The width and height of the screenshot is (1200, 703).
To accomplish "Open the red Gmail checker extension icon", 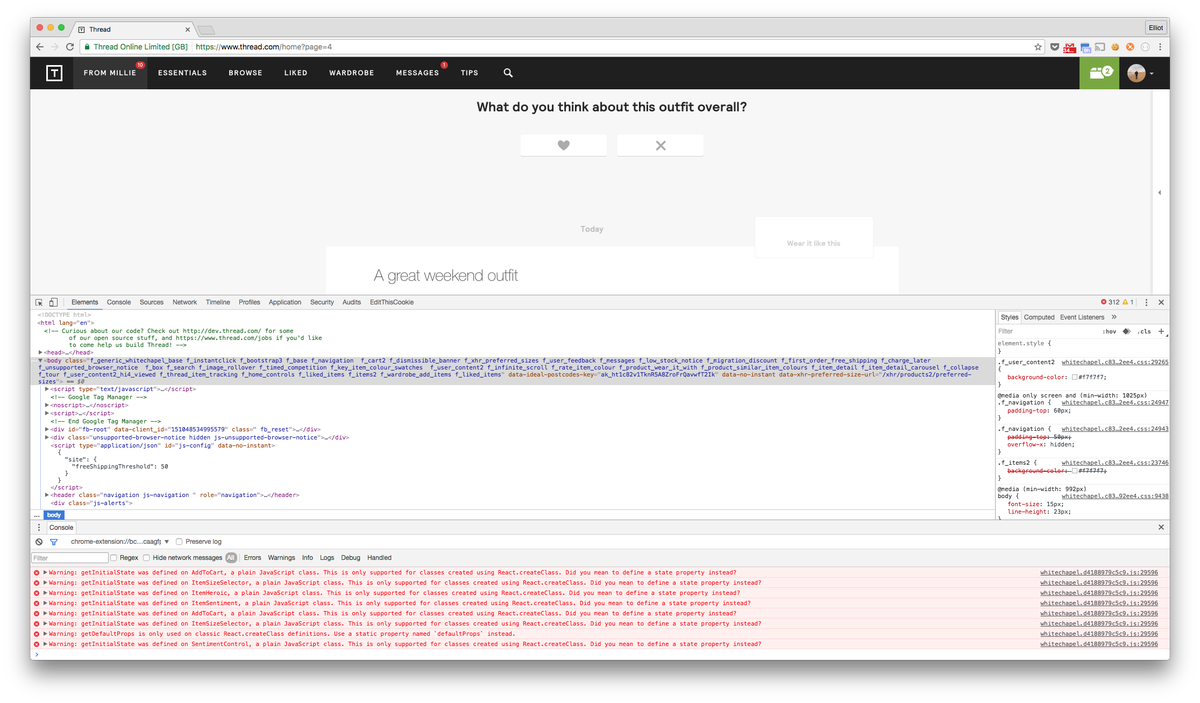I will [1069, 47].
